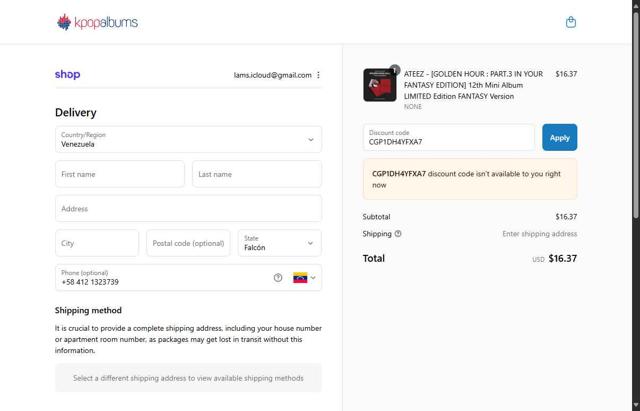Click the City input field
Viewport: 640px width, 411px height.
[97, 243]
